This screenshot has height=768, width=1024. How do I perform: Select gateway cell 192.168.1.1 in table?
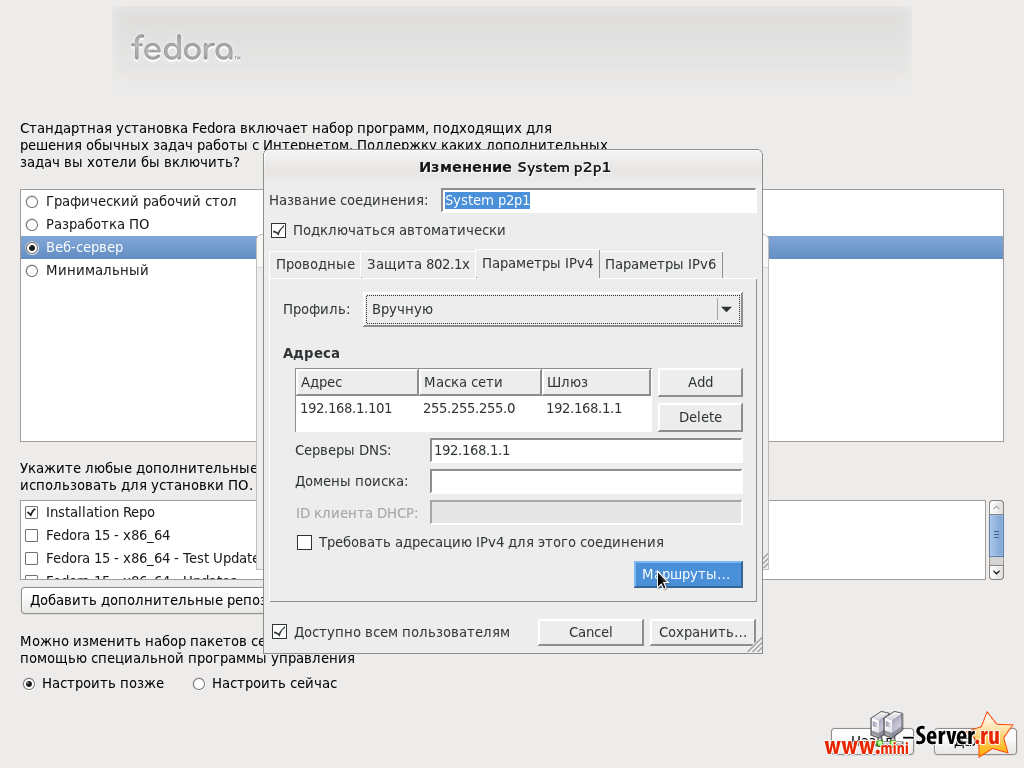[x=584, y=409]
